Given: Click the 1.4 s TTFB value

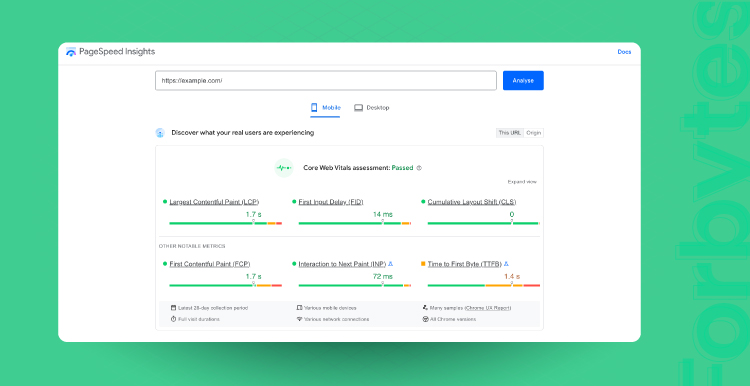Looking at the screenshot, I should (512, 276).
